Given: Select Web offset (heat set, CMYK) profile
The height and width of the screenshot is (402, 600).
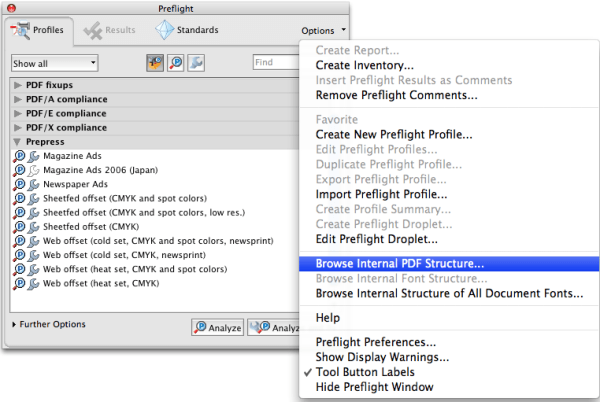Looking at the screenshot, I should coord(101,283).
